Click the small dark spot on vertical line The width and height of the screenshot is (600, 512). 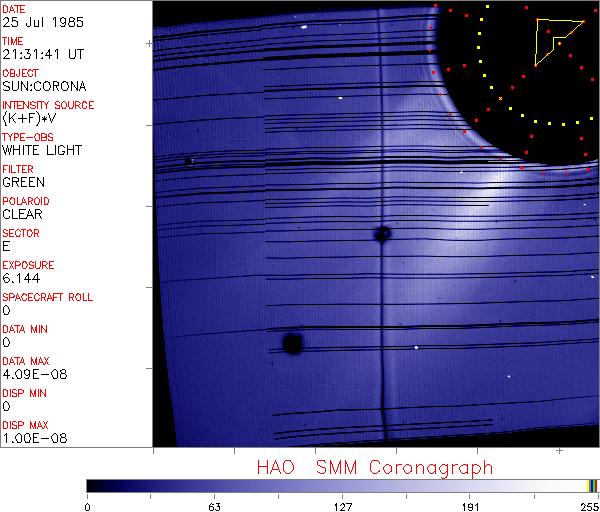(x=382, y=234)
